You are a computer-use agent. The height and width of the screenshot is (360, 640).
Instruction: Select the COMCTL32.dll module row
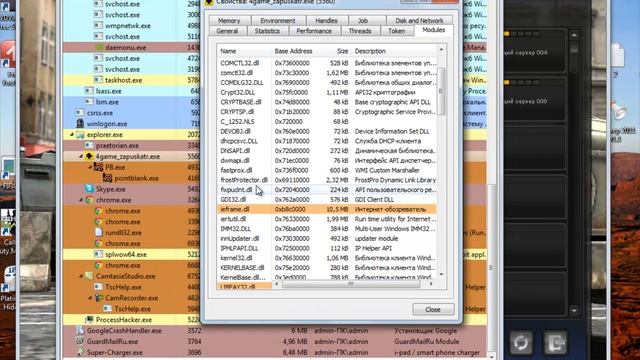coord(327,63)
